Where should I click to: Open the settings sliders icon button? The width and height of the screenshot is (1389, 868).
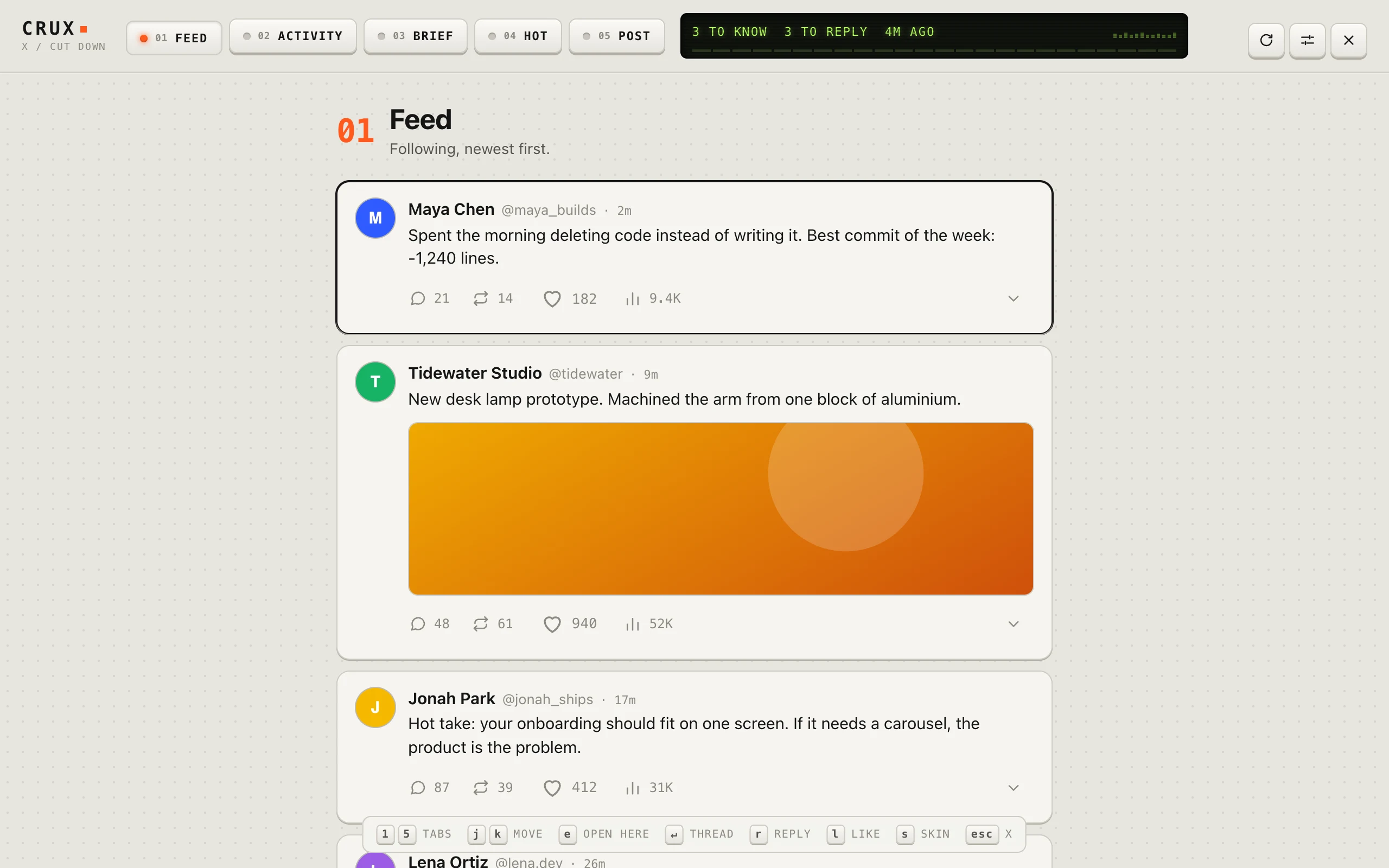coord(1307,40)
